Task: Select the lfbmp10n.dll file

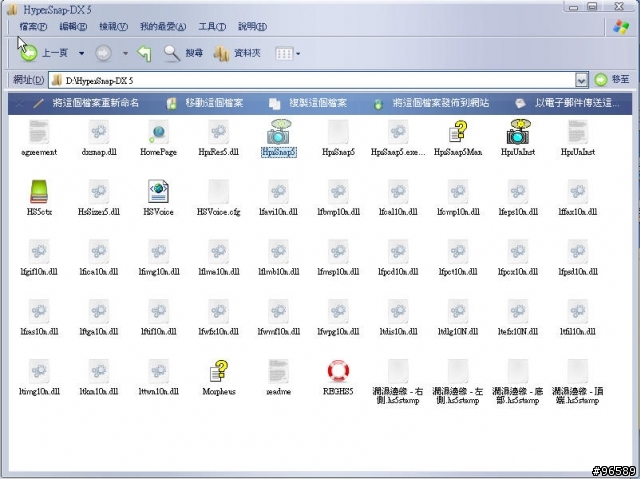Action: 338,197
